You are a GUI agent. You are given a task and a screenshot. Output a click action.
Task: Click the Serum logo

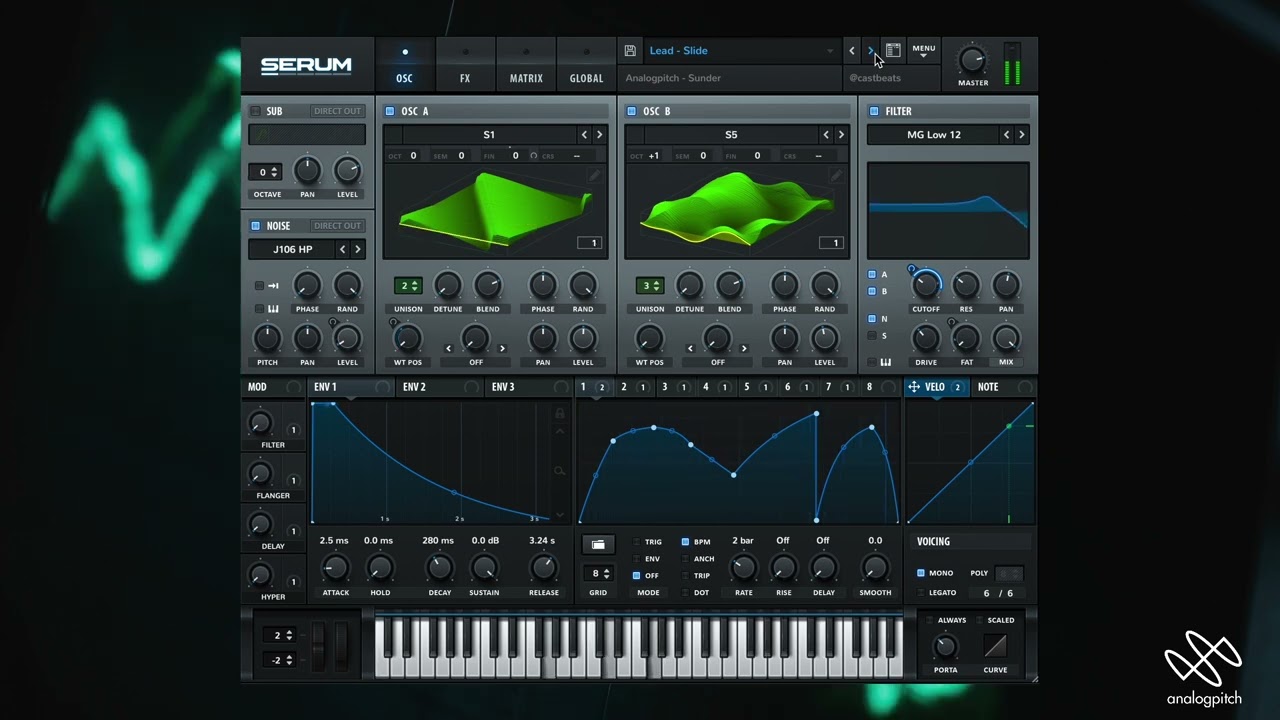coord(306,66)
